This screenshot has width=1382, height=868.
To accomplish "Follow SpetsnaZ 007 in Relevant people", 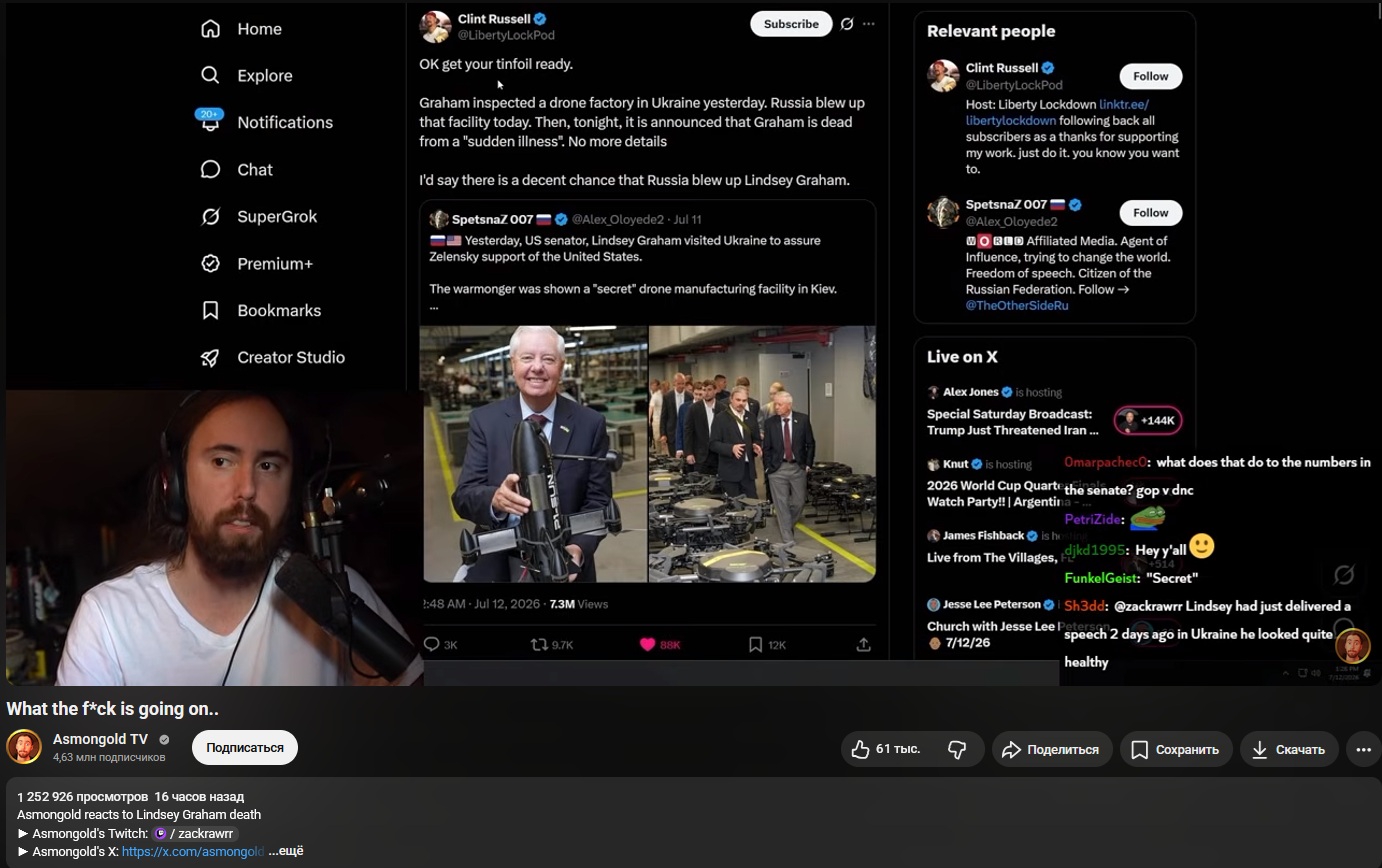I will (x=1150, y=212).
